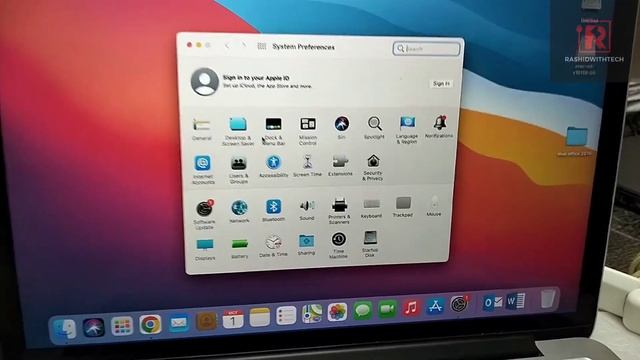640x360 pixels.
Task: Open Battery preferences pane
Action: tap(240, 244)
